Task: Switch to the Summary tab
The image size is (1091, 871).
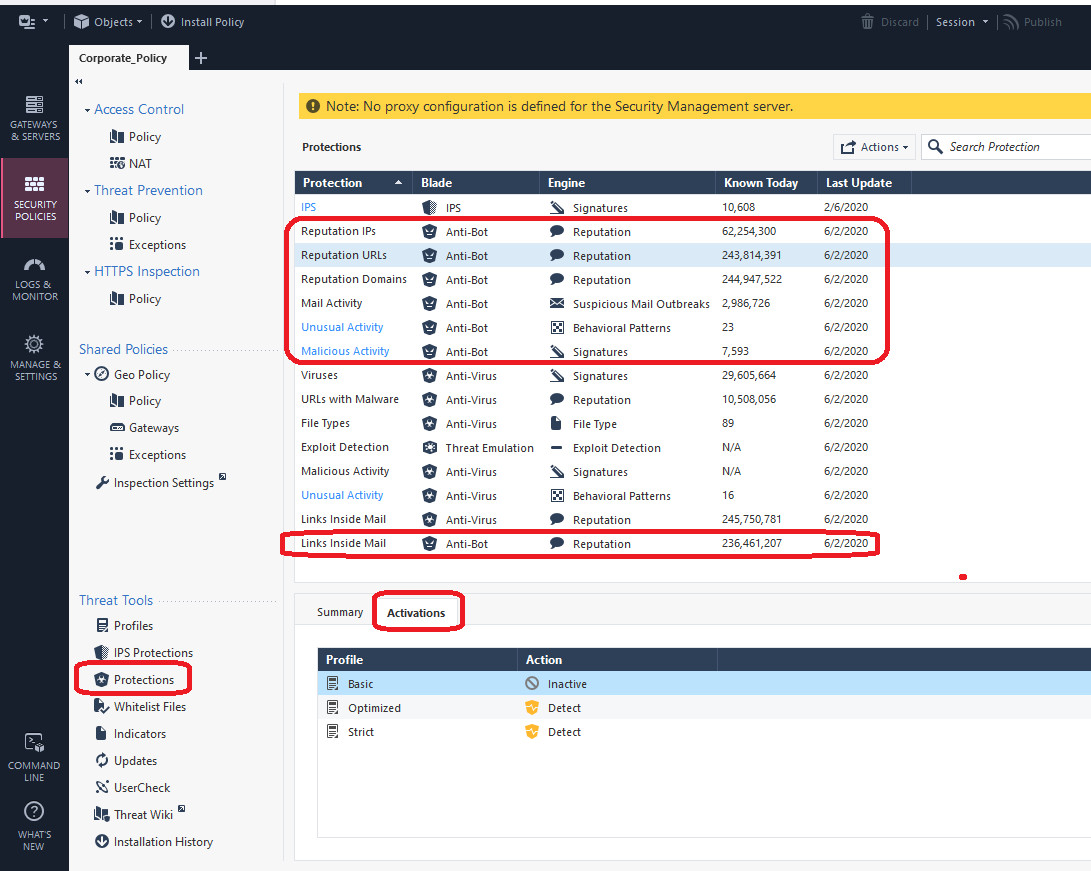Action: point(340,611)
